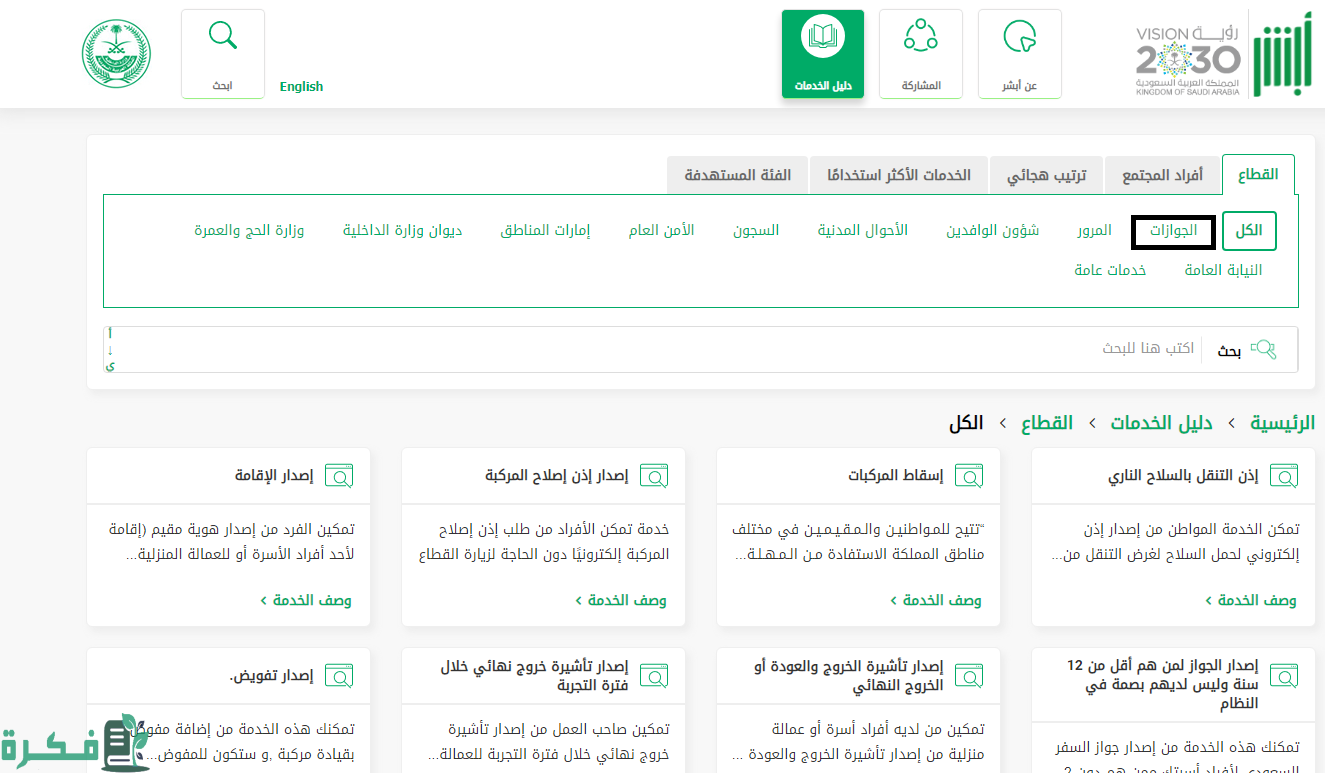This screenshot has height=773, width=1325.
Task: Click the Ministry of Interior emblem
Action: click(x=116, y=53)
